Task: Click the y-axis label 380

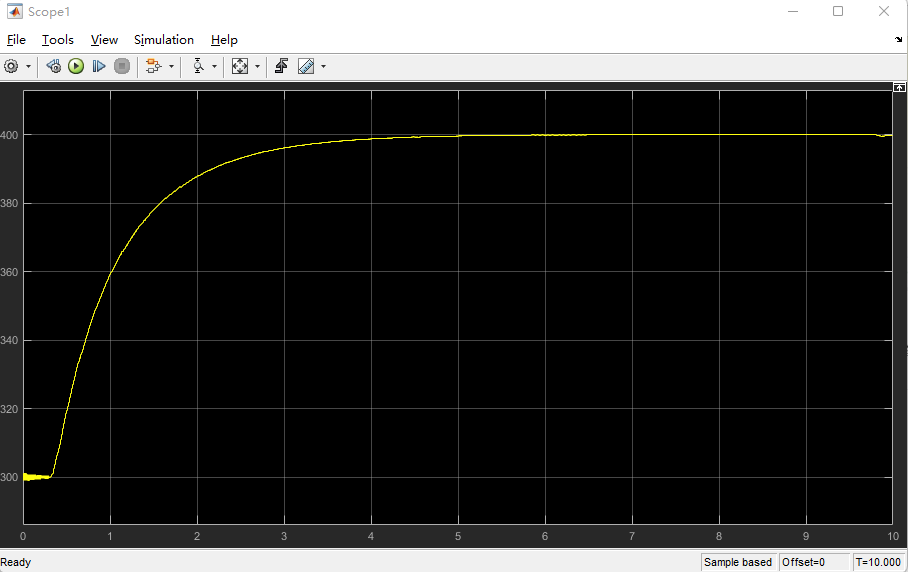Action: coord(9,203)
